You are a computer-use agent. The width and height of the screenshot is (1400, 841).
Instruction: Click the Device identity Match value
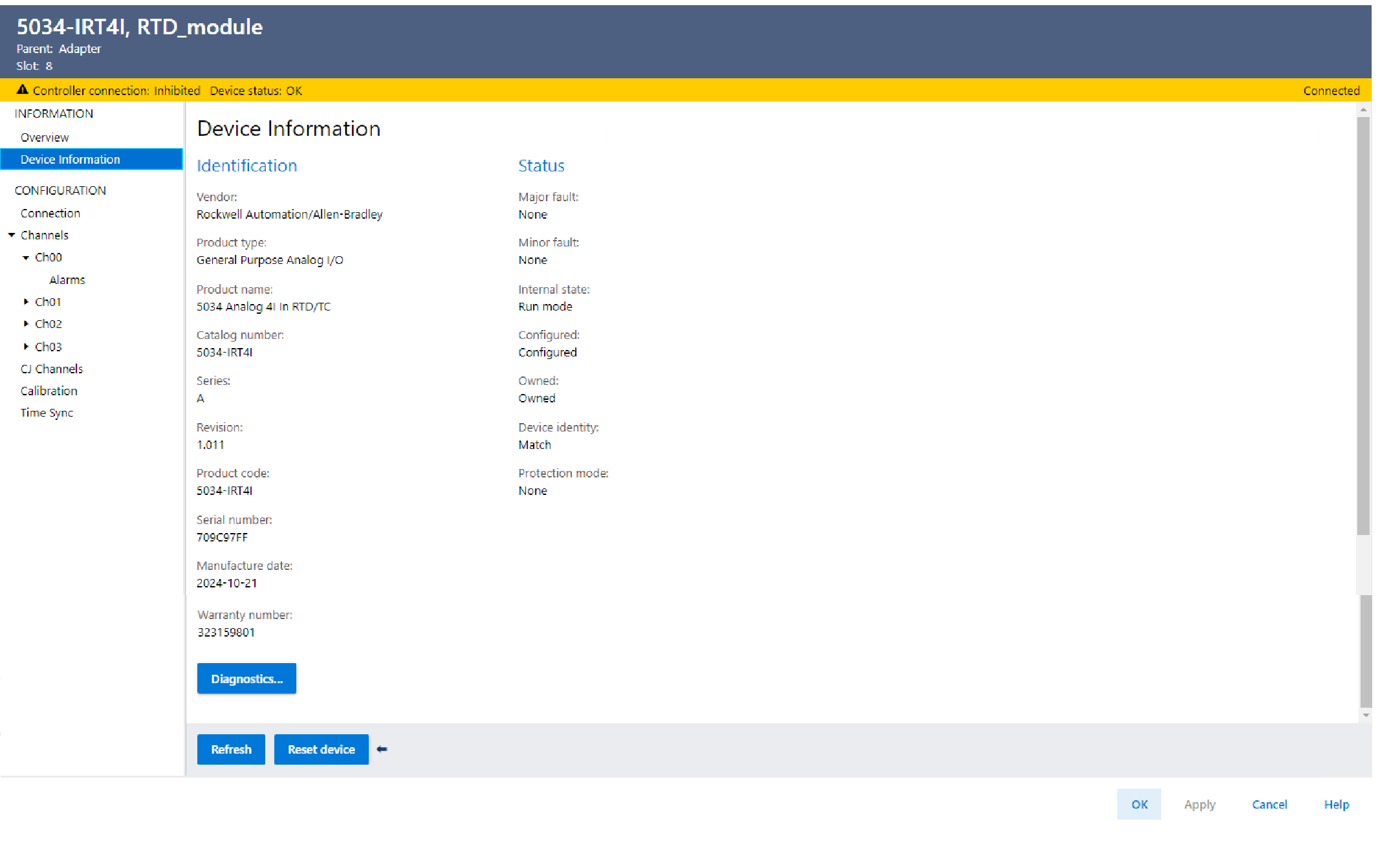point(534,444)
